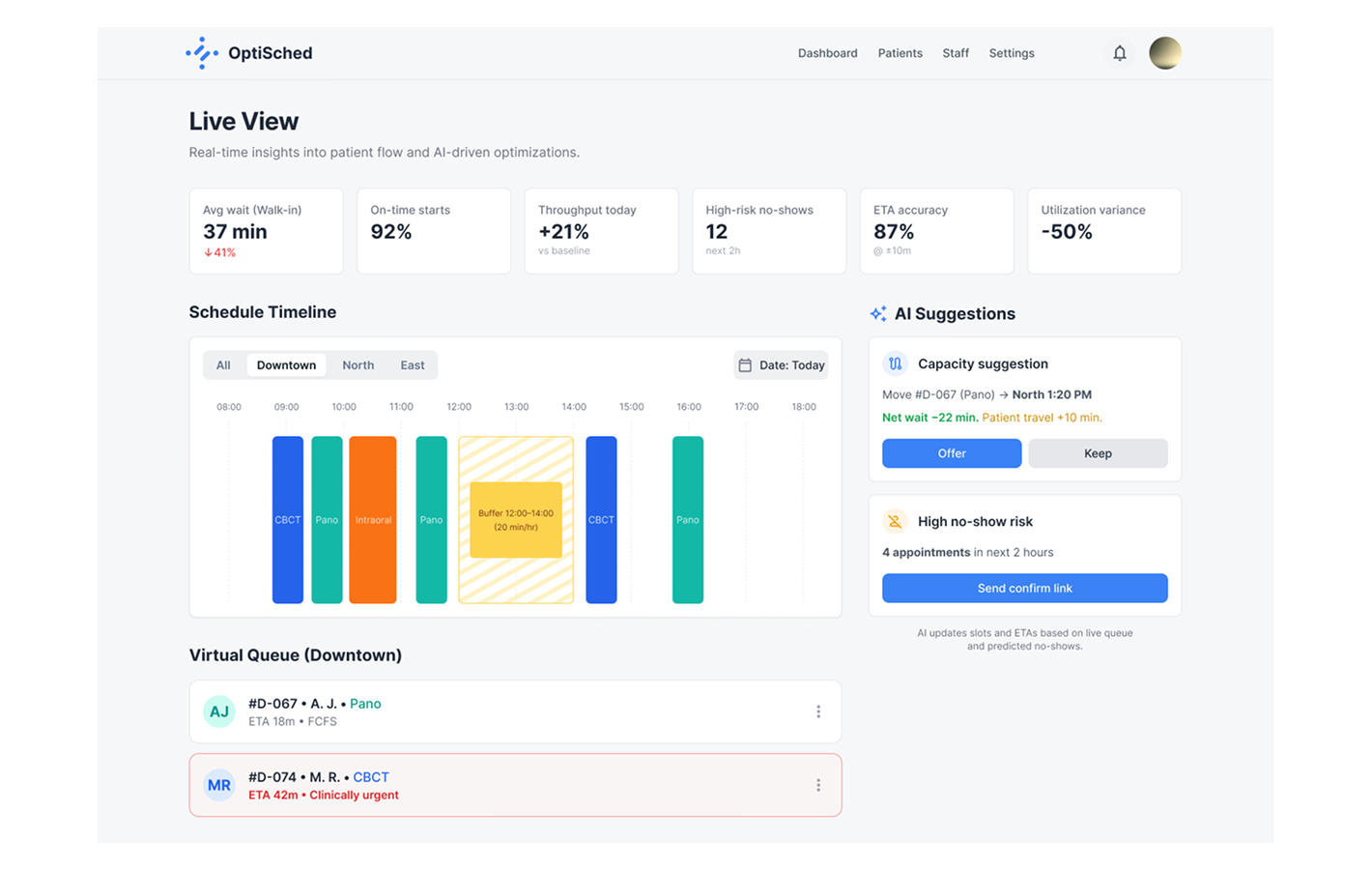Viewport: 1372px width, 870px height.
Task: Click the OptiSched logo icon
Action: [202, 53]
